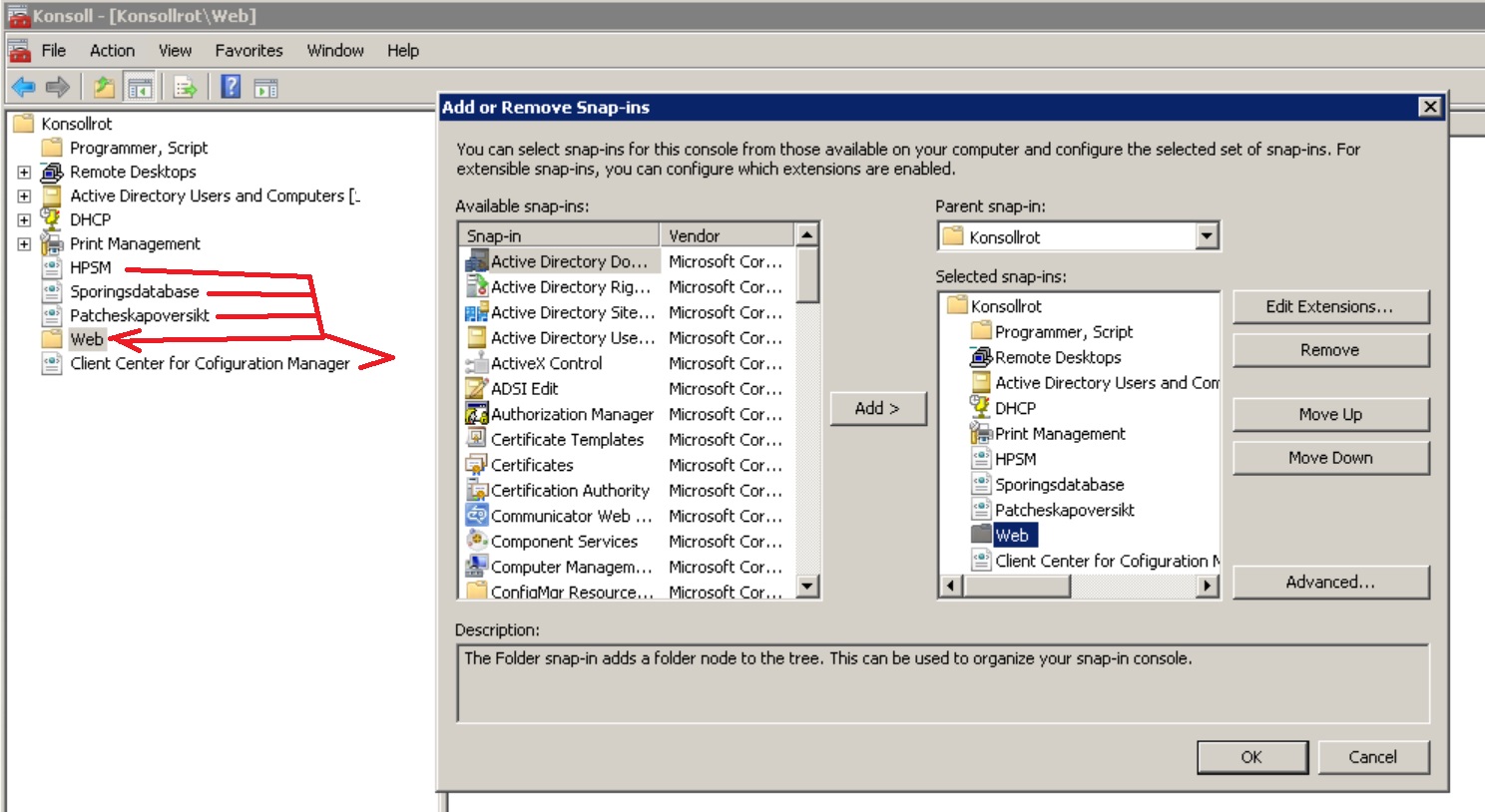The height and width of the screenshot is (812, 1485).
Task: Open the Help menu
Action: click(x=403, y=50)
